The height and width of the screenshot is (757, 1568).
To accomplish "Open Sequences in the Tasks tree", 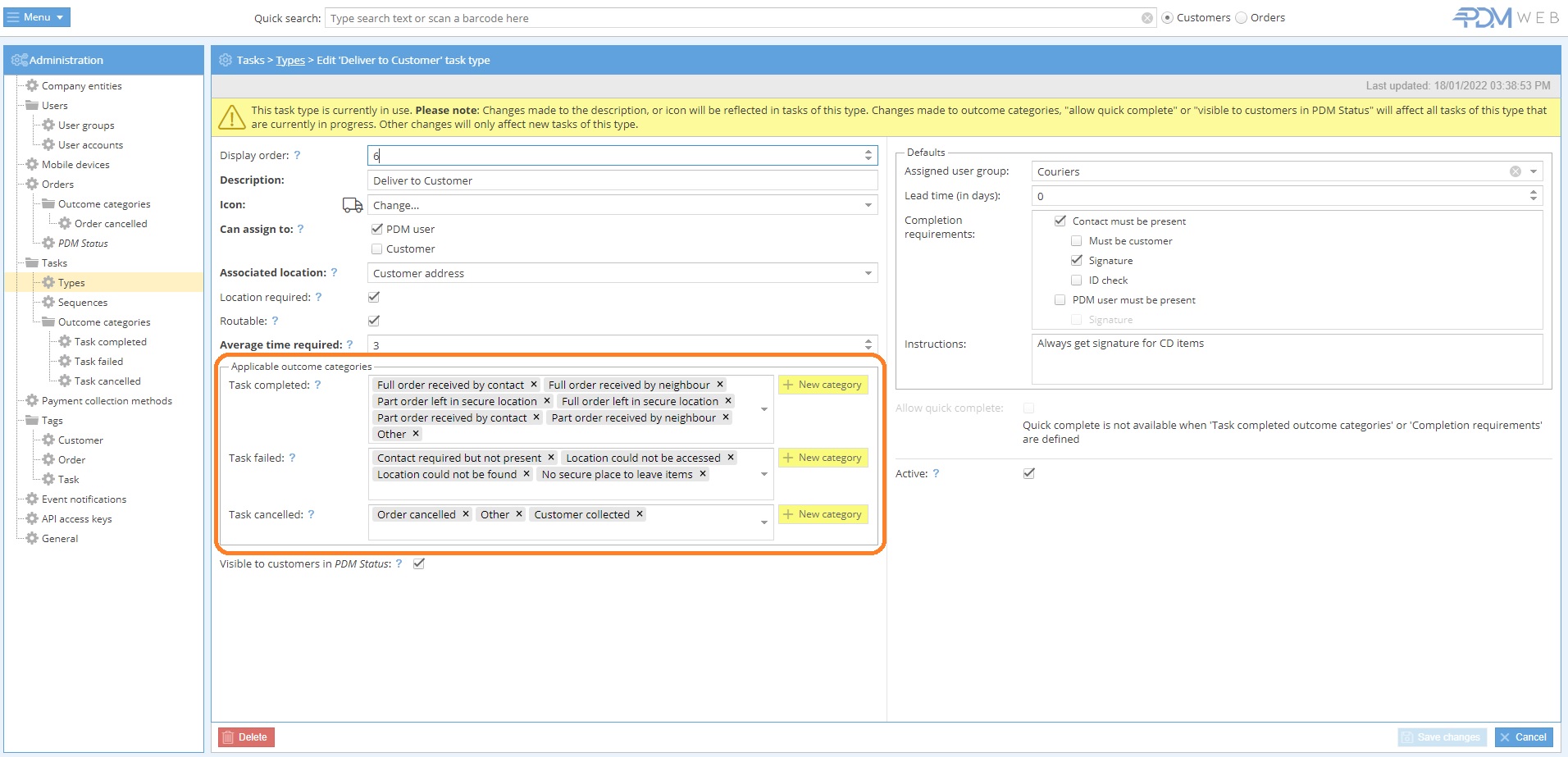I will pyautogui.click(x=82, y=303).
